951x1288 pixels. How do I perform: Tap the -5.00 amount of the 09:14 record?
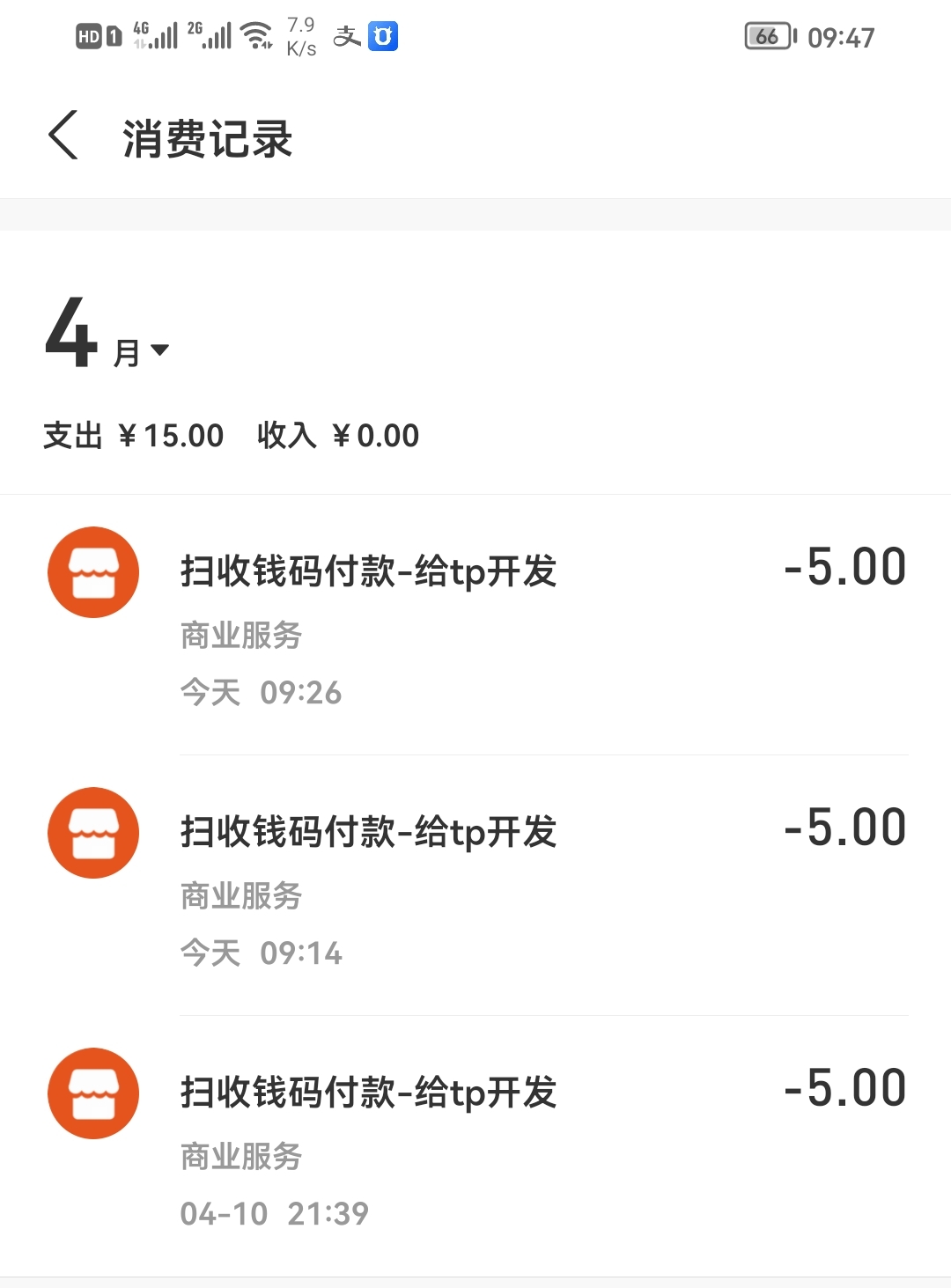coord(845,827)
